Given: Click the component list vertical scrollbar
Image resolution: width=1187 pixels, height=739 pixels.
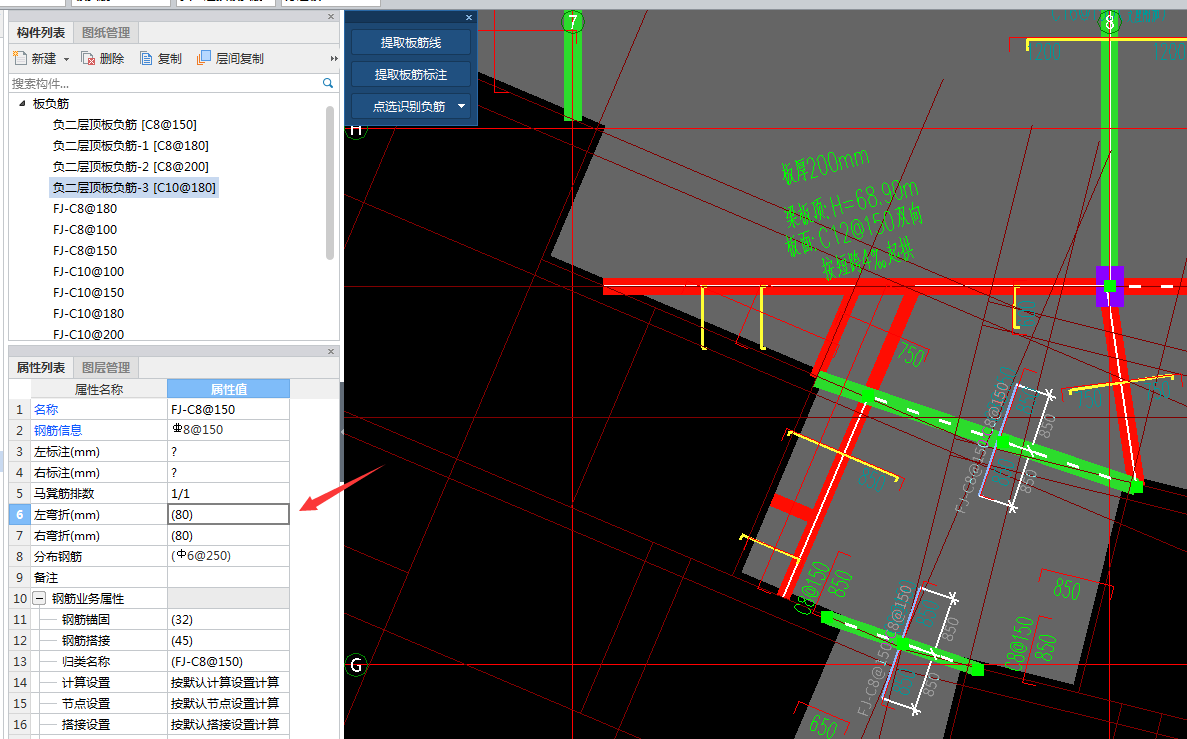Looking at the screenshot, I should 330,183.
